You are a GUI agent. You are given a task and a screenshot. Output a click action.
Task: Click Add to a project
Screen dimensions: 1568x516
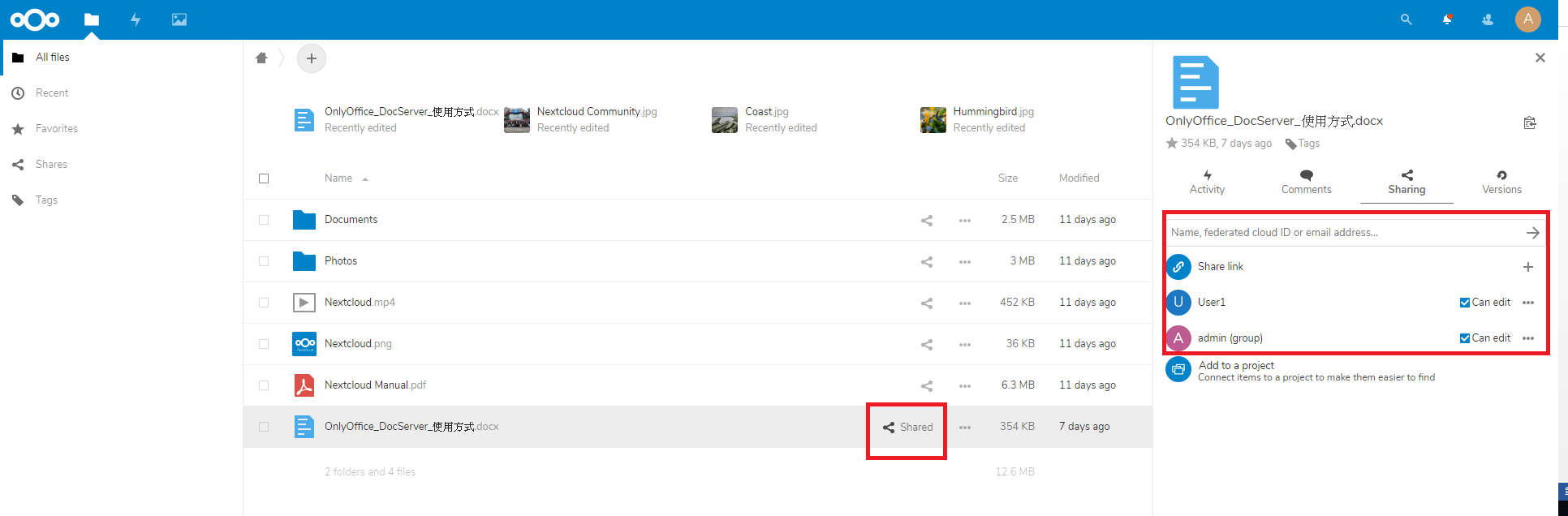pos(1236,365)
